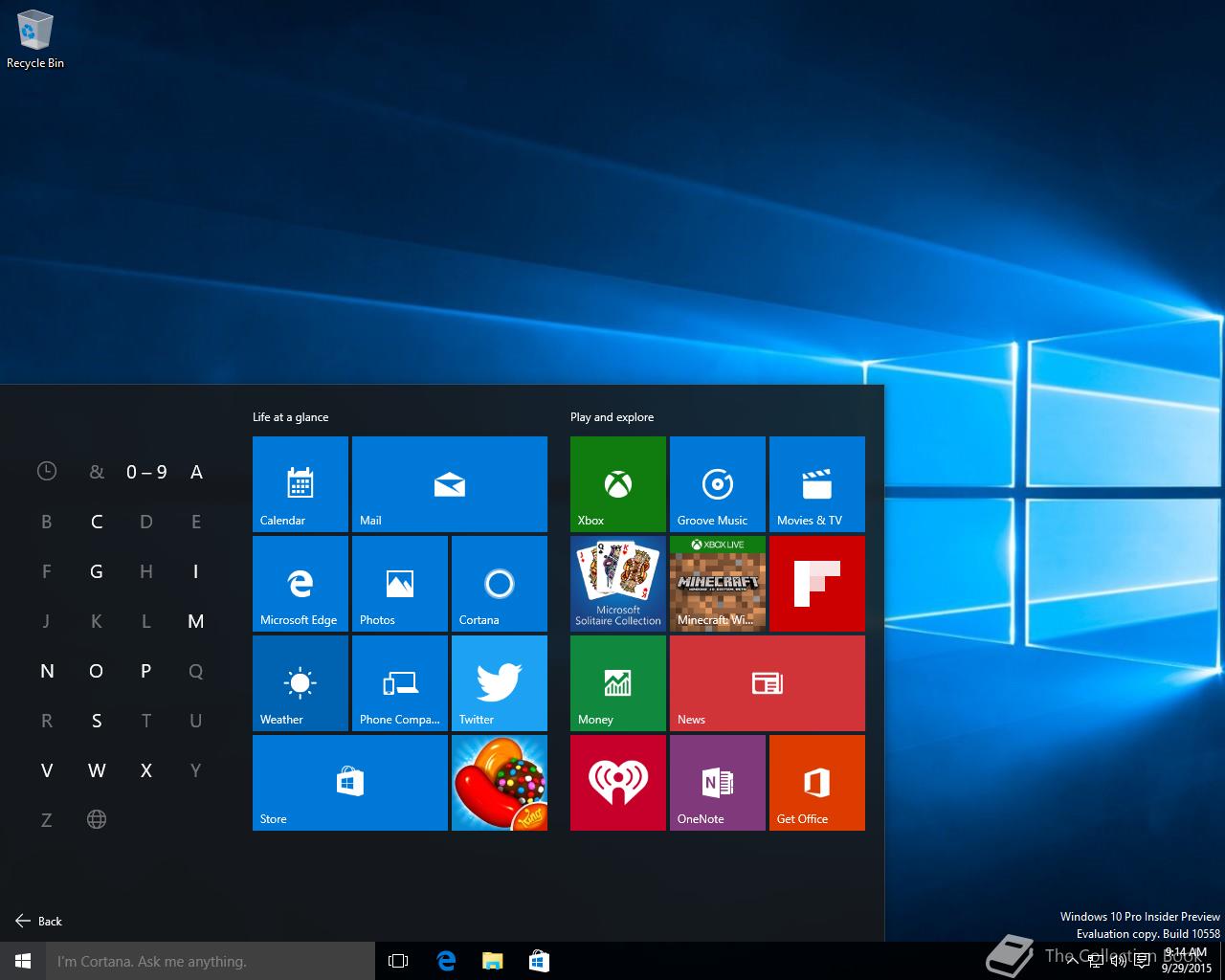The width and height of the screenshot is (1225, 980).
Task: Open the Photos tile
Action: [400, 584]
